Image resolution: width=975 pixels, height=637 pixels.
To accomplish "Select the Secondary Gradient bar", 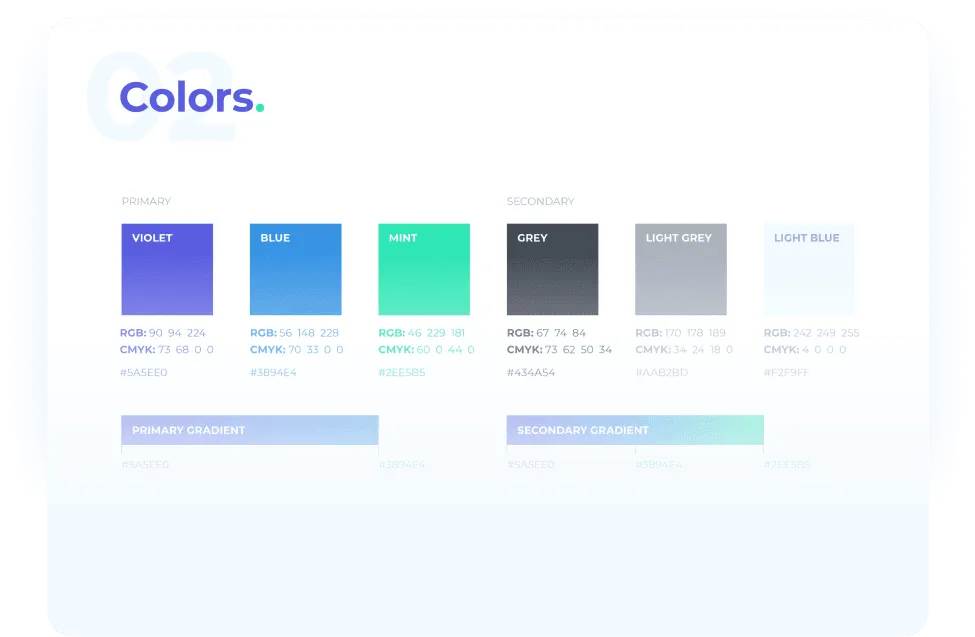I will pos(635,430).
